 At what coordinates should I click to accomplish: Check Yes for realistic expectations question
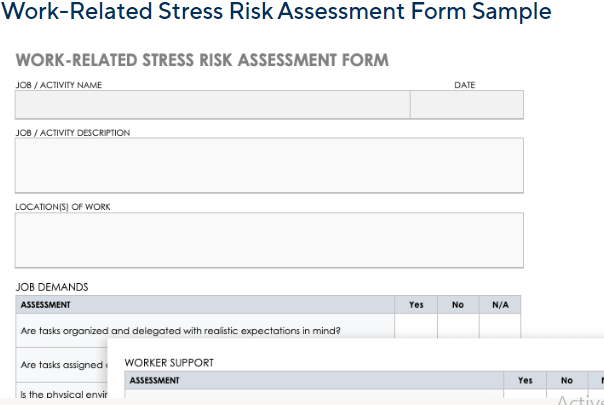click(x=416, y=326)
